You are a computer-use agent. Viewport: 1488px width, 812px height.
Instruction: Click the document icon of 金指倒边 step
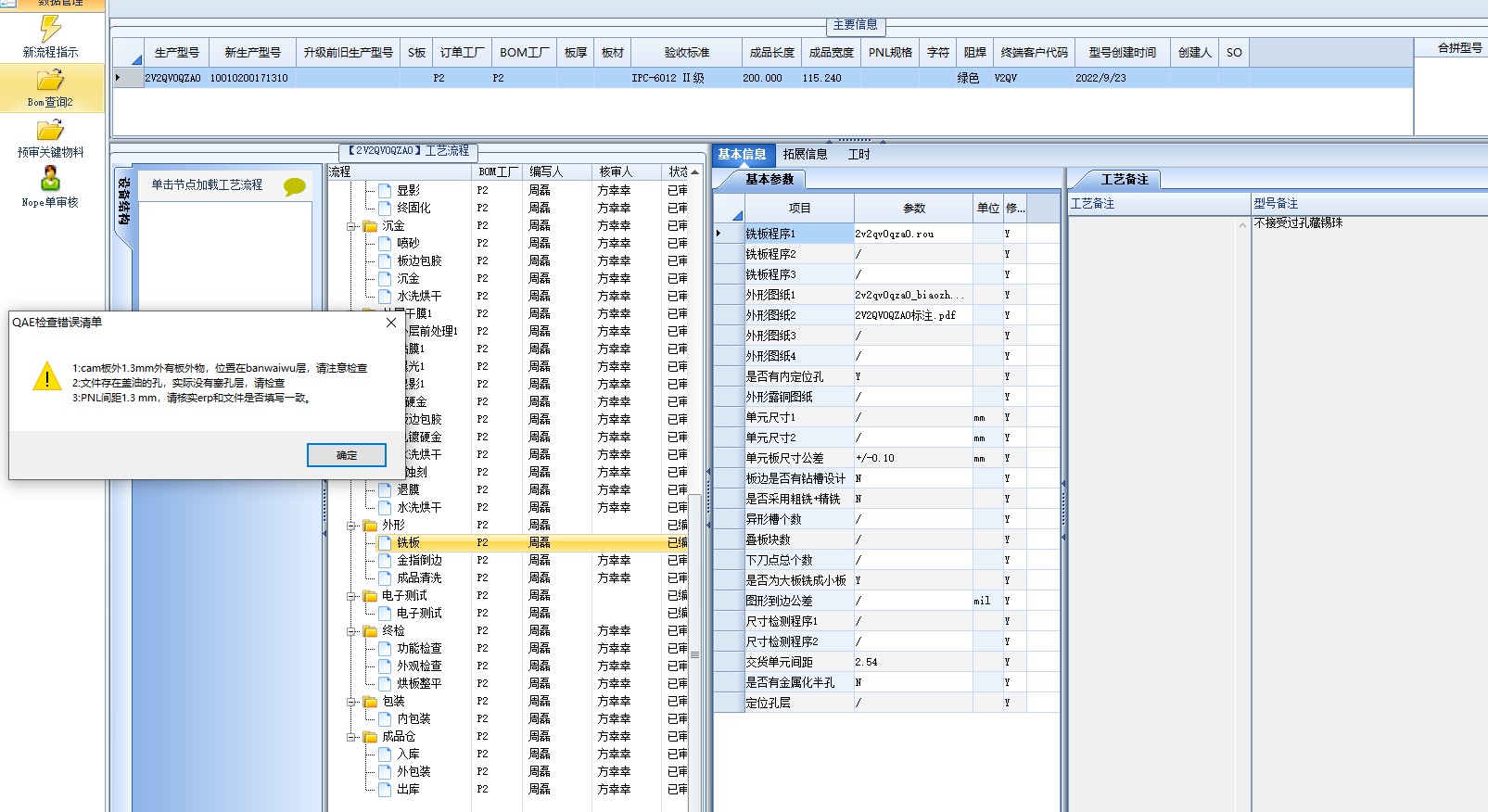click(x=385, y=560)
